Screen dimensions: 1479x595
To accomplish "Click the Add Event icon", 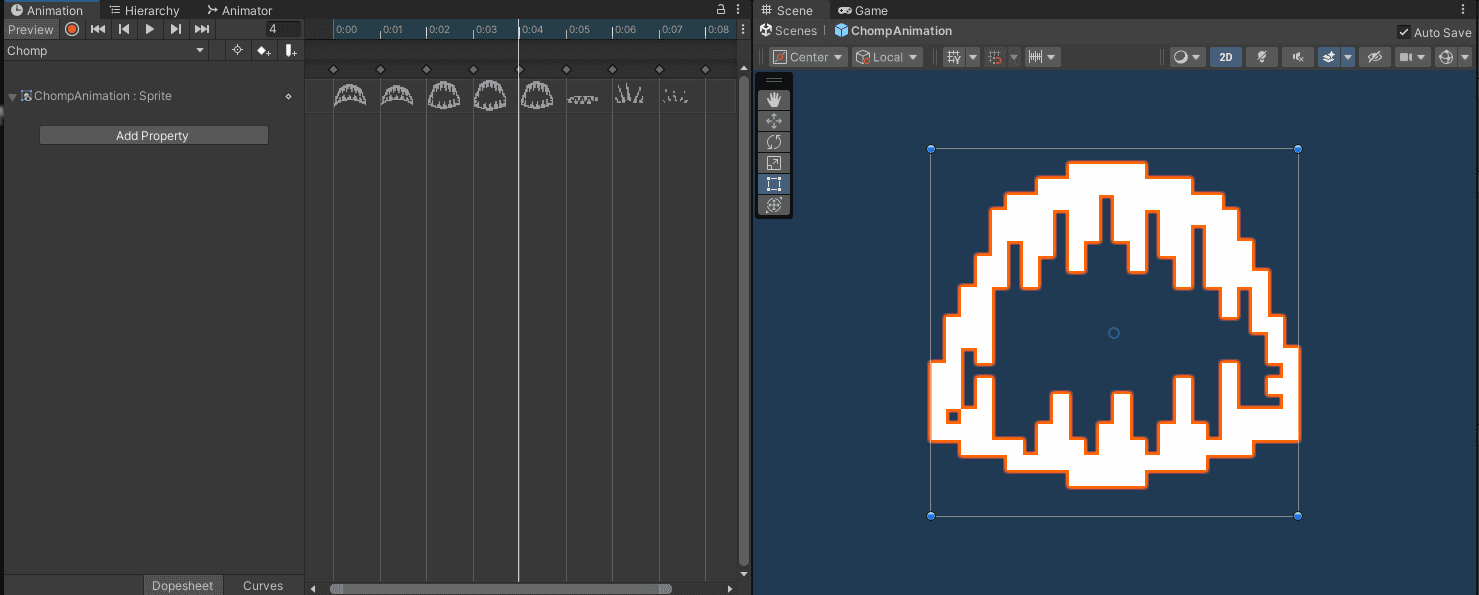I will pyautogui.click(x=290, y=50).
